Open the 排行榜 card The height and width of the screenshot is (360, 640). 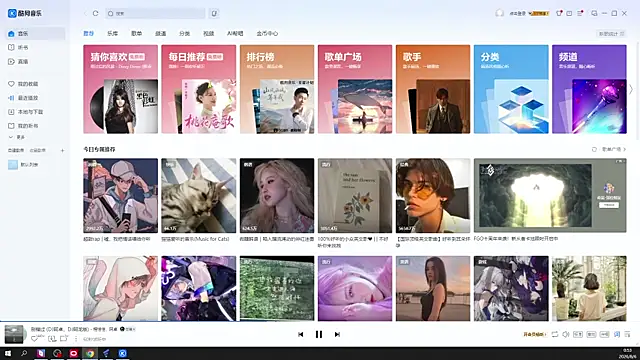click(x=277, y=89)
